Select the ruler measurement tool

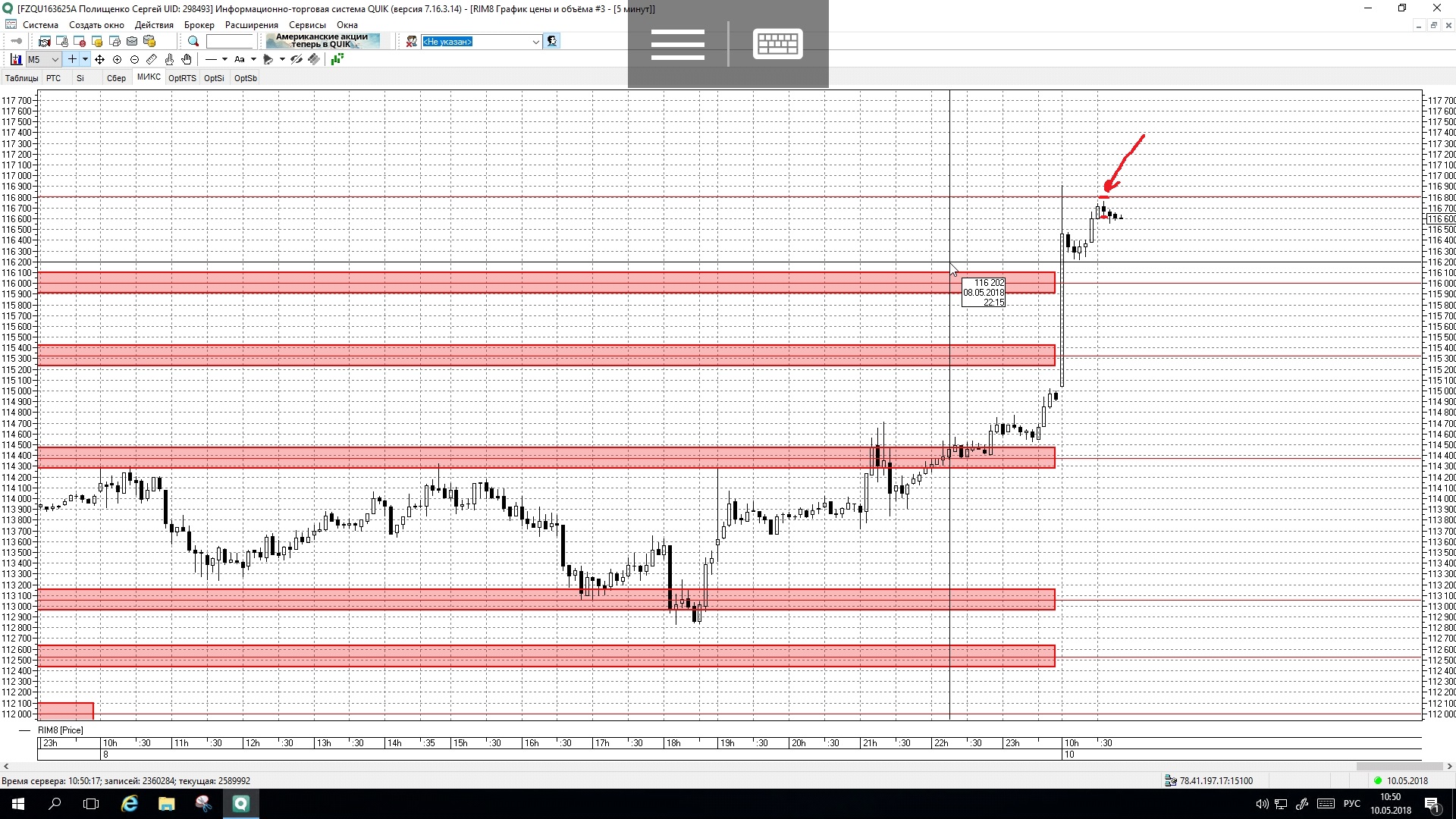tap(152, 59)
